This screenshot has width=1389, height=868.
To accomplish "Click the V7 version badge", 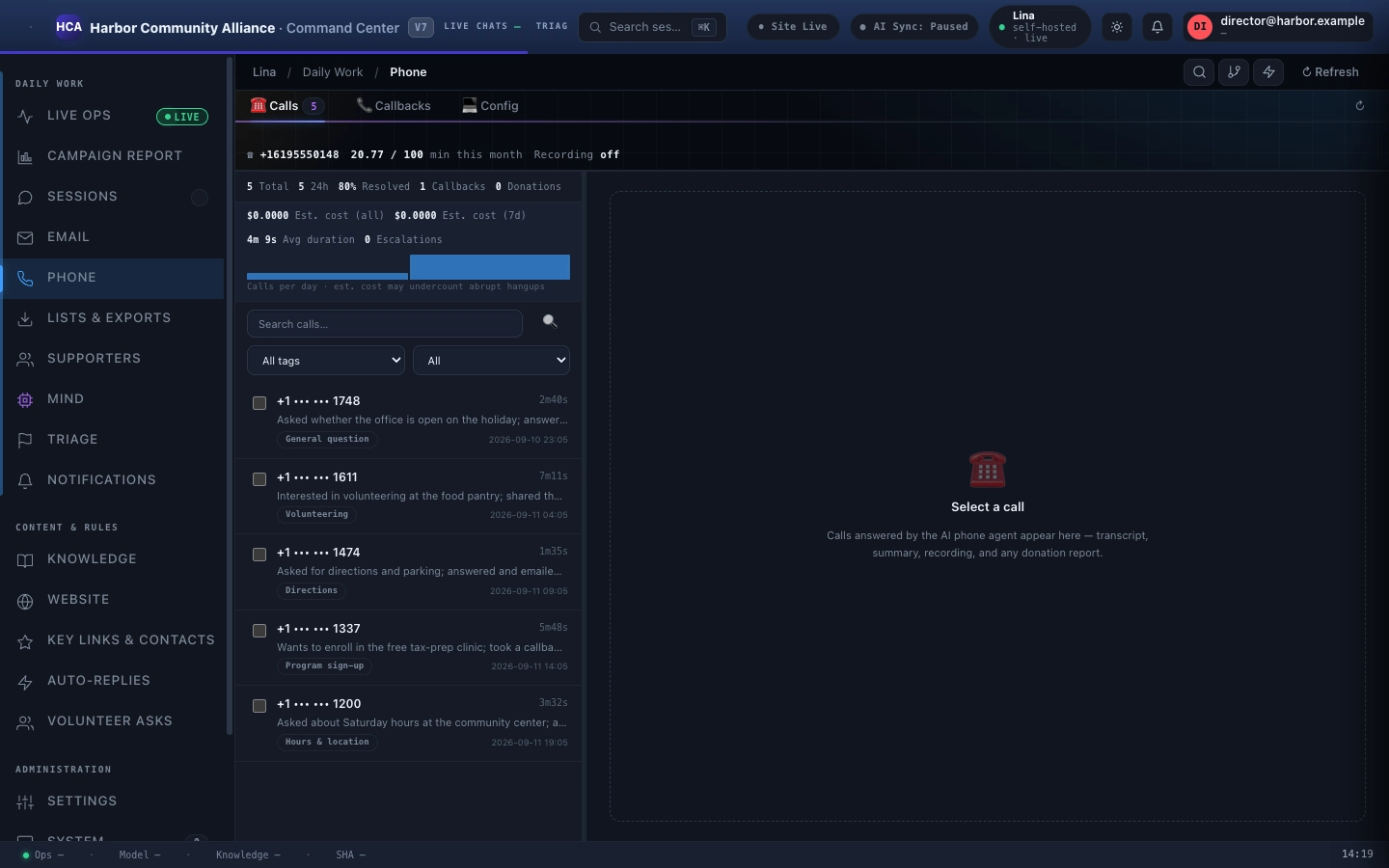I will pyautogui.click(x=421, y=27).
